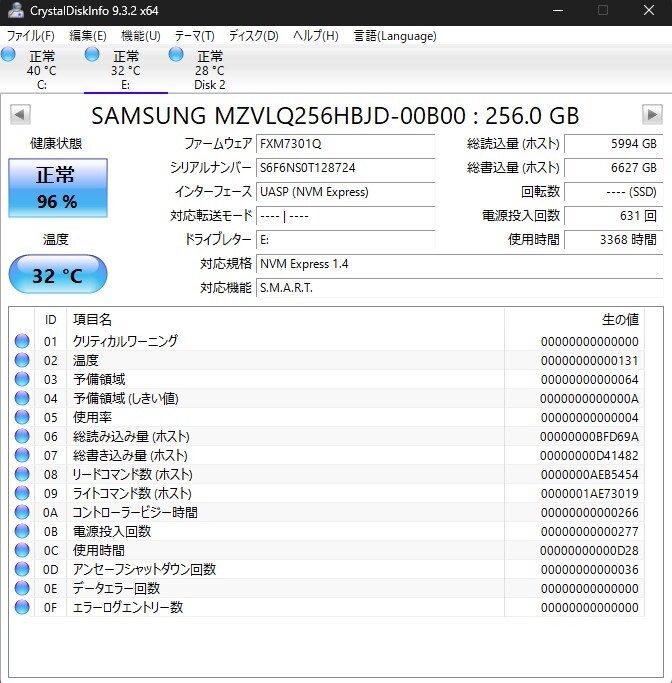Select the Disk 2 tab label
This screenshot has width=672, height=683.
tap(209, 85)
